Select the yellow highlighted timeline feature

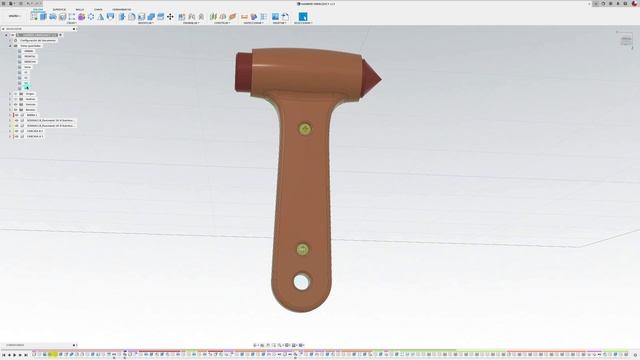tap(52, 355)
